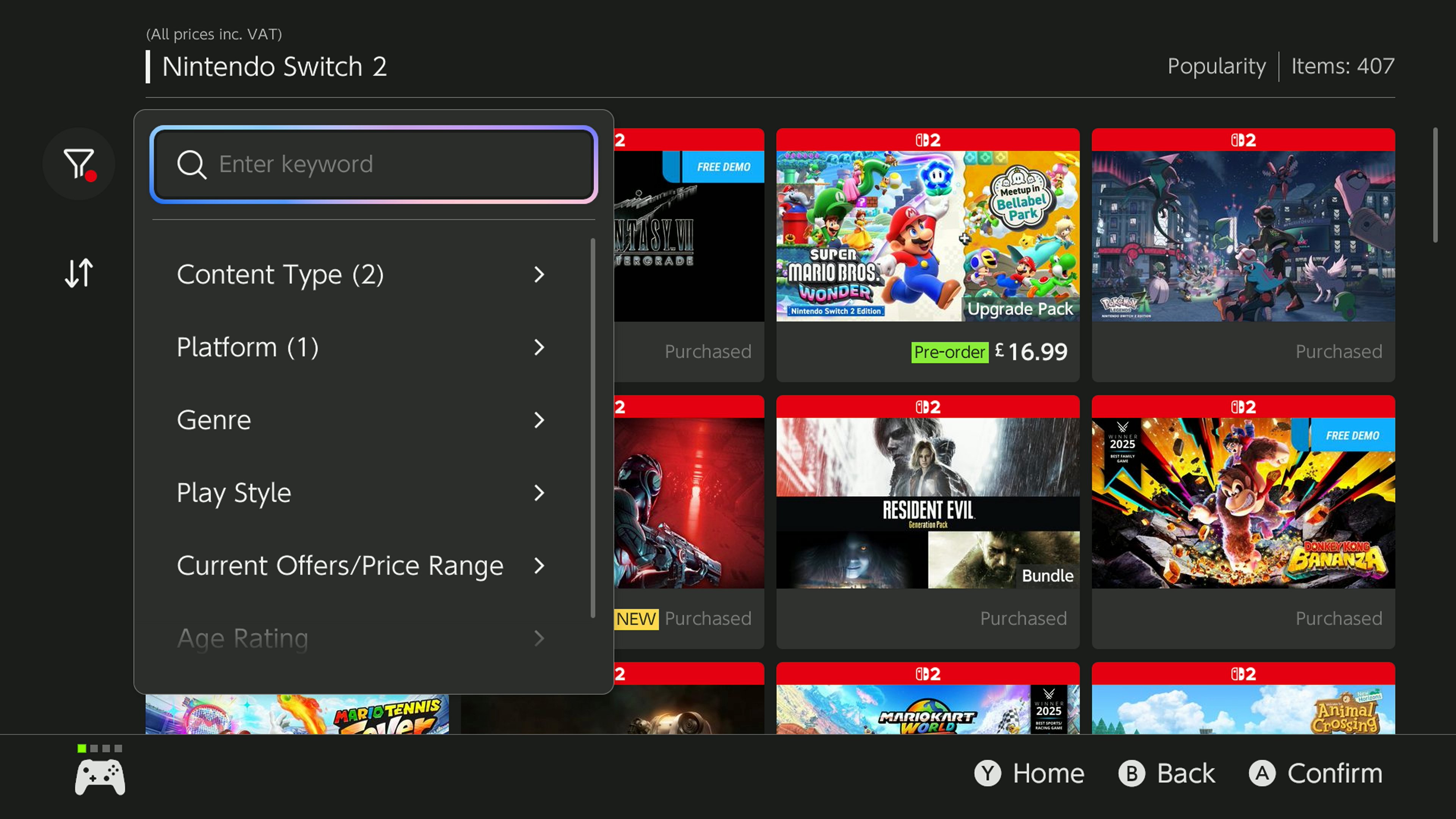Open the Play Style filter
Screen dimensions: 1456x819
click(362, 493)
